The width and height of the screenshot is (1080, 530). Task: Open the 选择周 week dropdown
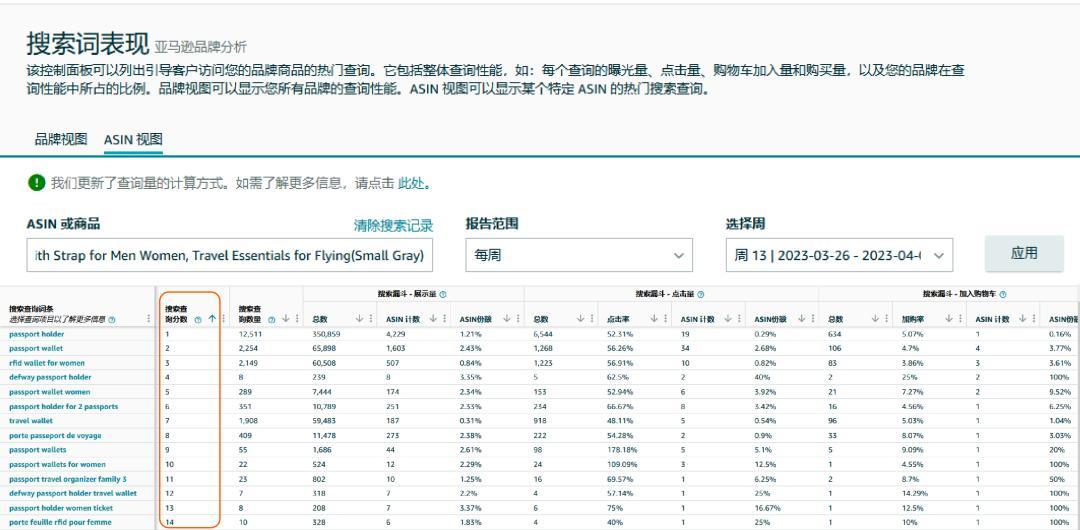click(839, 255)
